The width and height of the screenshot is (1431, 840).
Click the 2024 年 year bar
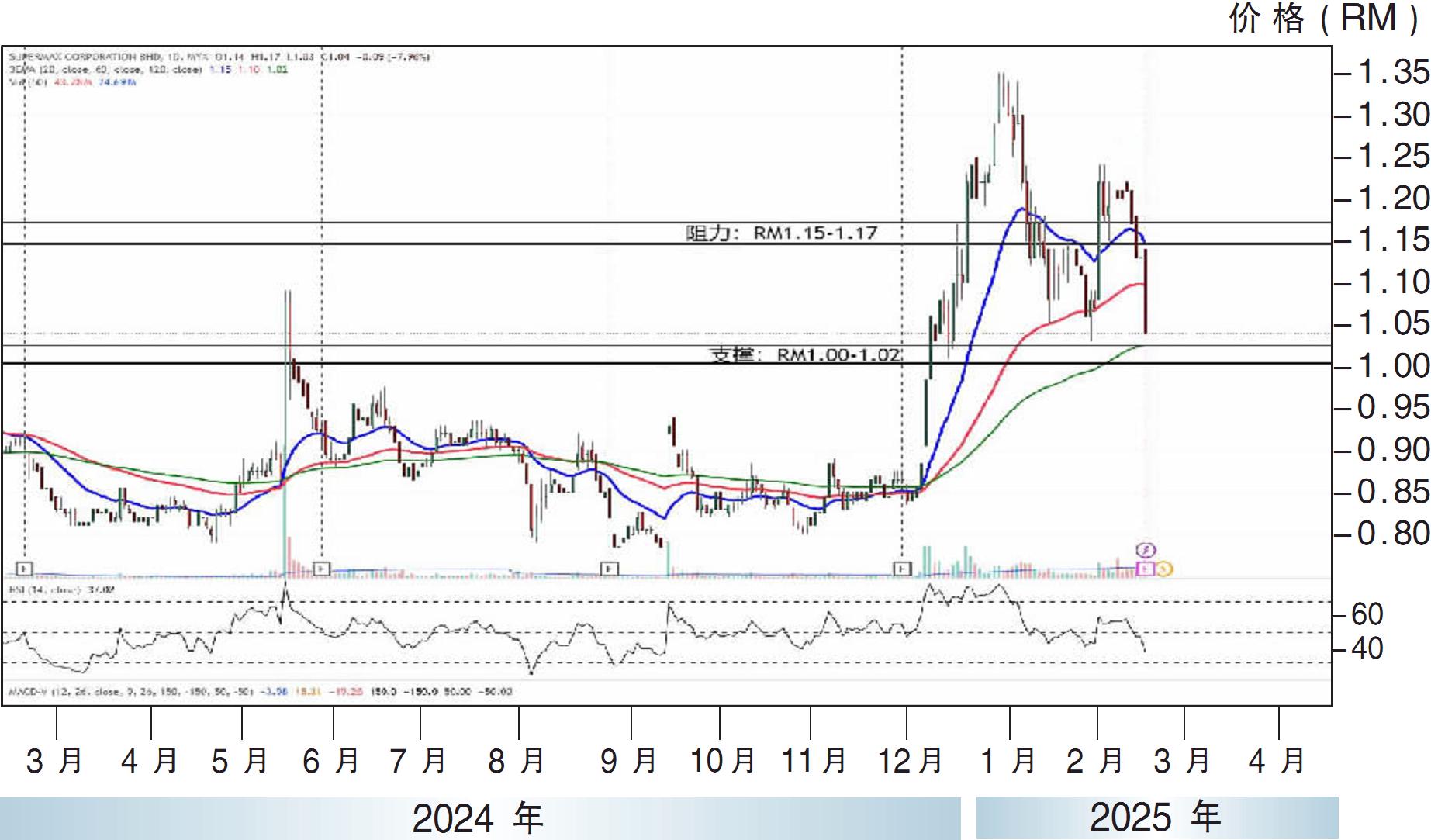(x=479, y=818)
